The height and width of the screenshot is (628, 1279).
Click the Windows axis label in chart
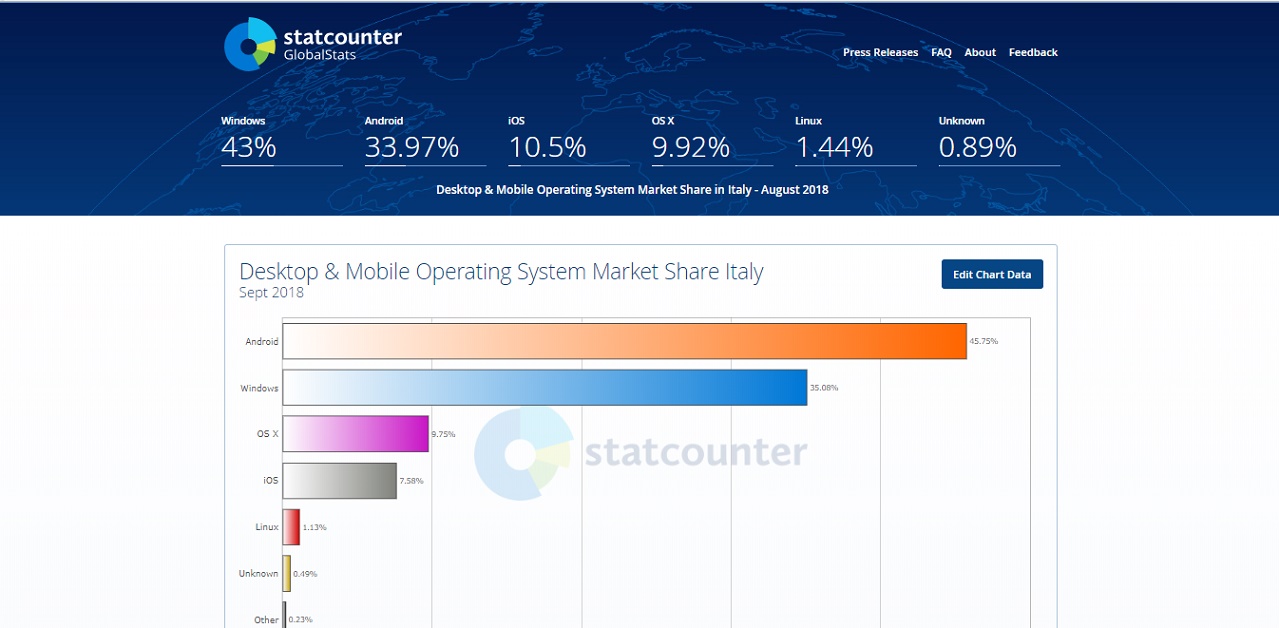click(259, 388)
